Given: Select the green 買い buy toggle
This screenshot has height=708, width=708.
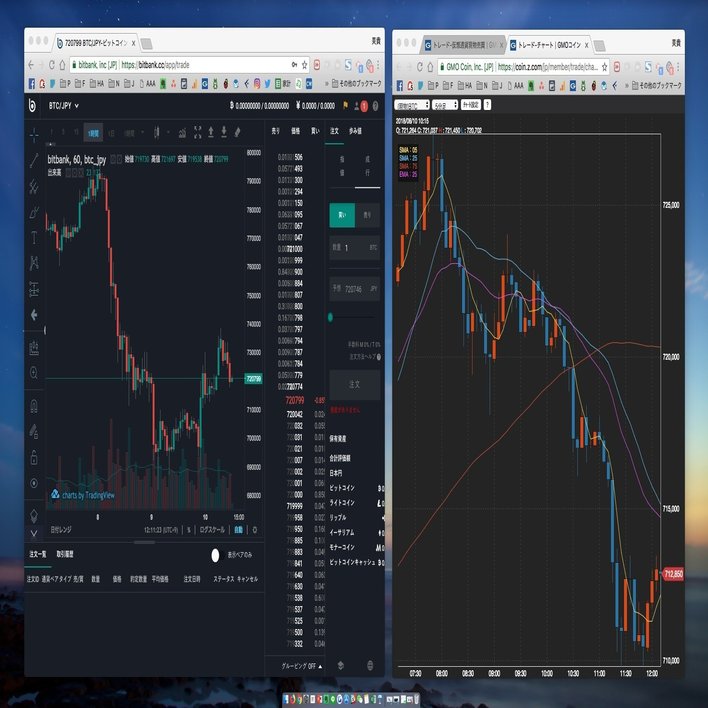Looking at the screenshot, I should pos(342,215).
